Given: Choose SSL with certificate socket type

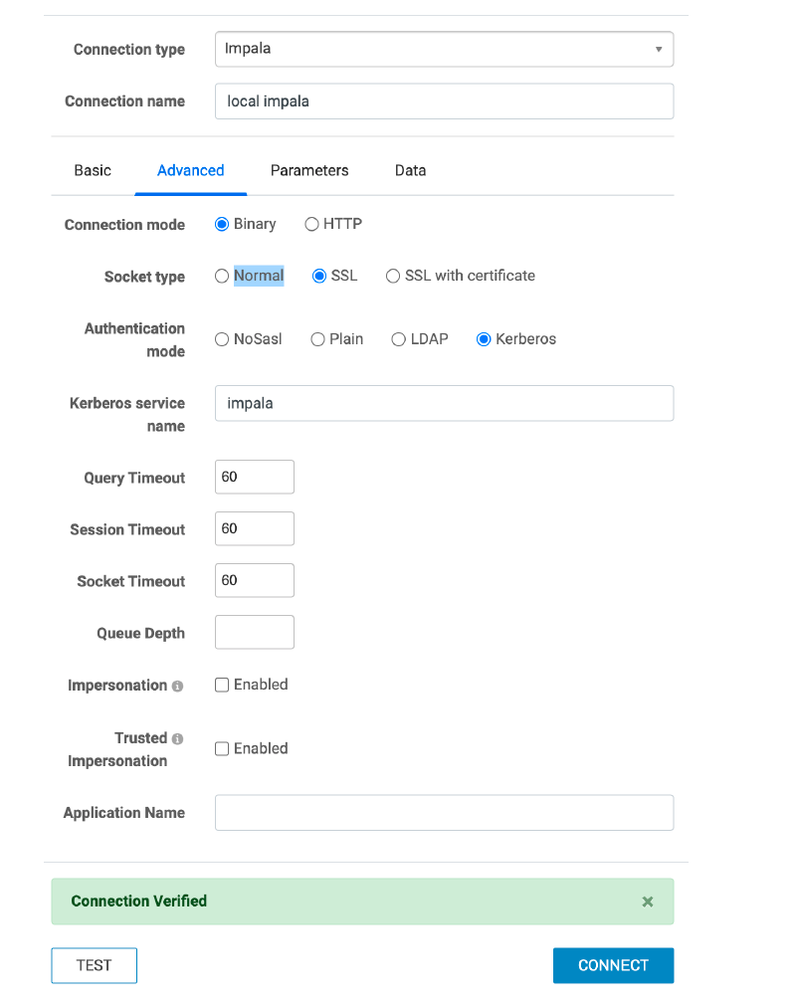Looking at the screenshot, I should pyautogui.click(x=393, y=276).
